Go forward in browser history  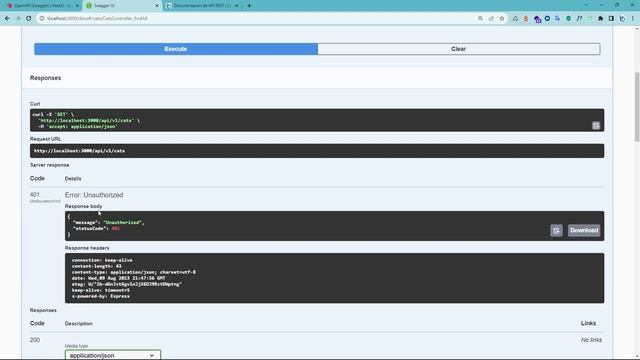point(18,18)
